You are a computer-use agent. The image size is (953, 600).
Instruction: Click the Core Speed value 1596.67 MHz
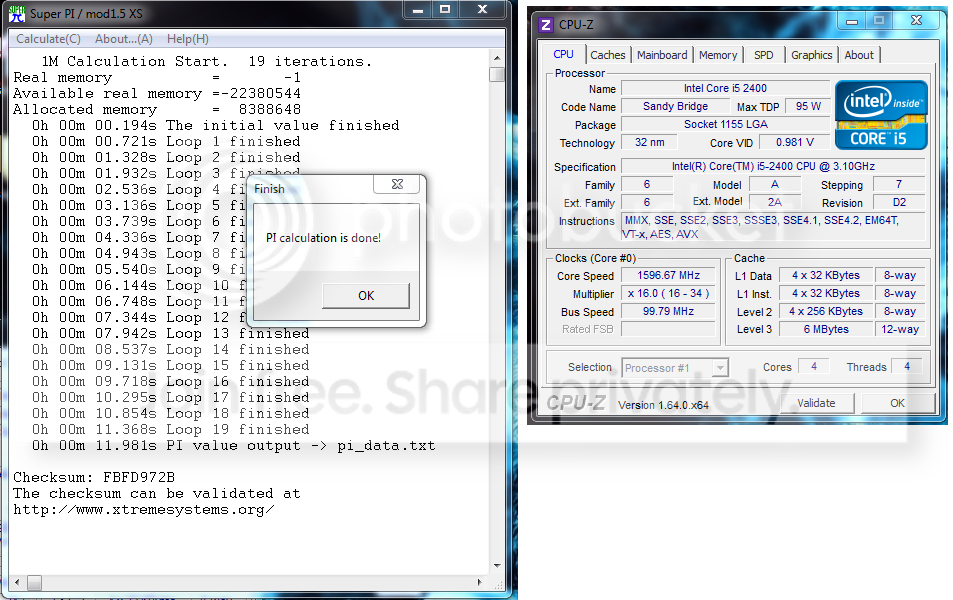[x=669, y=275]
